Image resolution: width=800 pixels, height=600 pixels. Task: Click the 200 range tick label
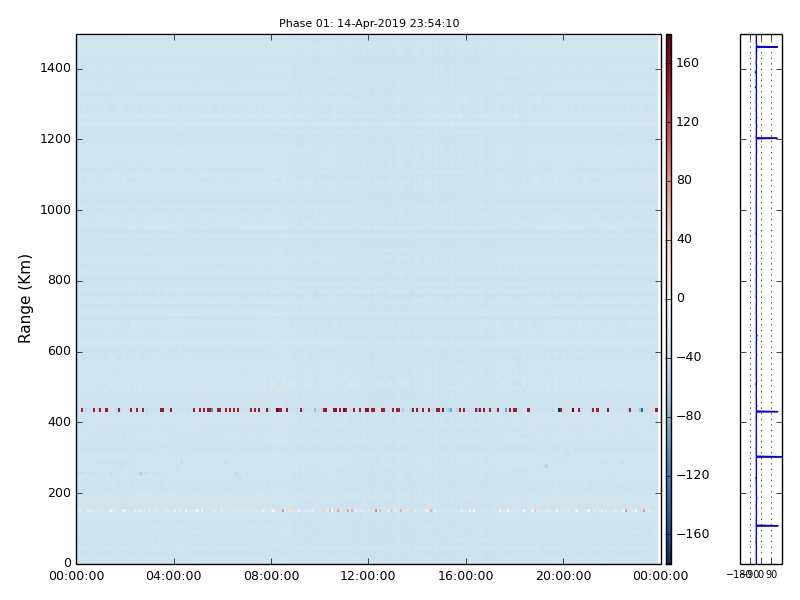[x=59, y=493]
